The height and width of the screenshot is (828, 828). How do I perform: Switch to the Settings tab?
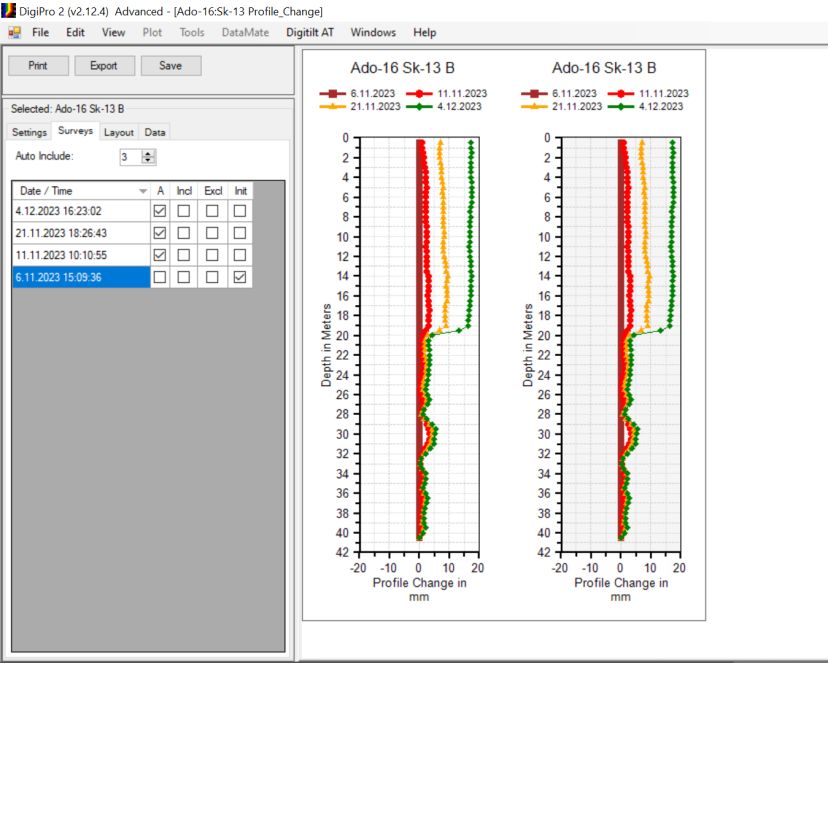point(29,132)
